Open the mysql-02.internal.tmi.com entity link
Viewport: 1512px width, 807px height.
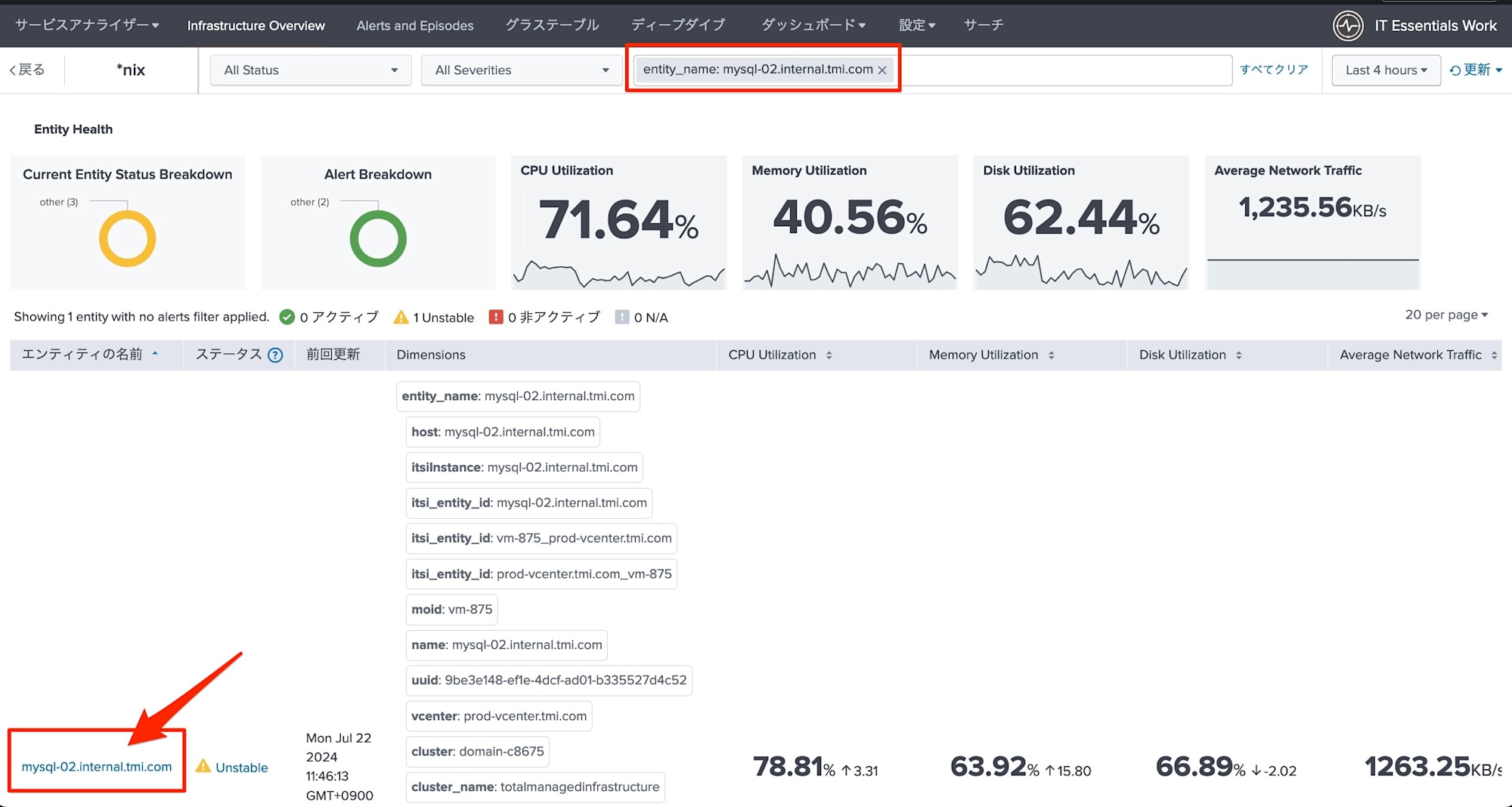click(97, 767)
